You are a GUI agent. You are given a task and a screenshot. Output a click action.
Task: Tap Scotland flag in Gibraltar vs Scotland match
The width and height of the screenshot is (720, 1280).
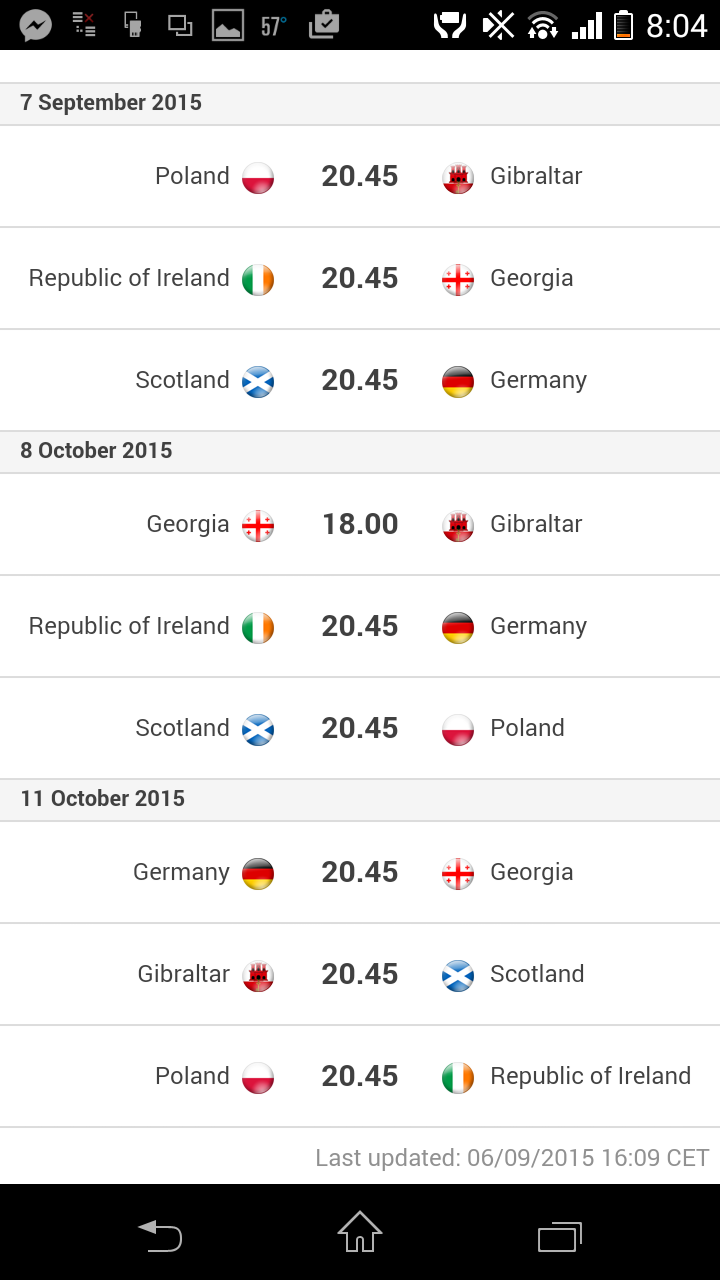tap(458, 975)
